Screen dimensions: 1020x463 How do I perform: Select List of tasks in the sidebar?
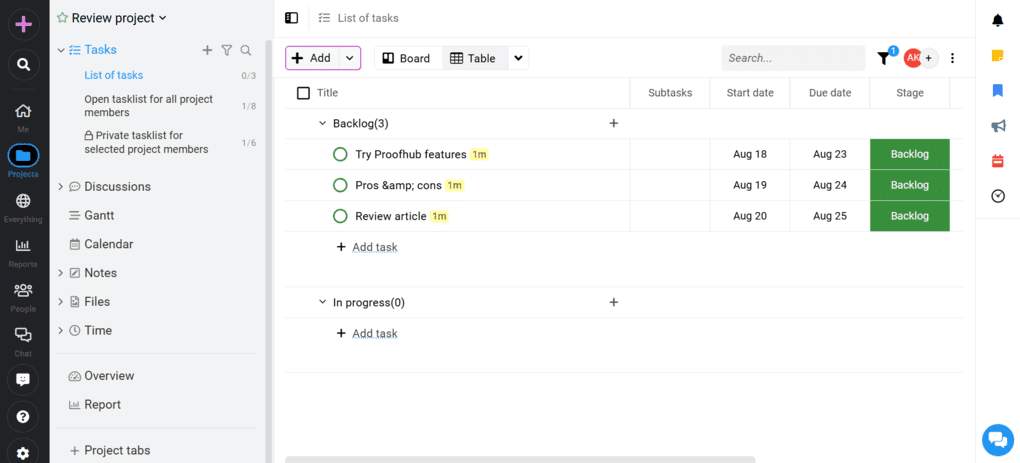point(114,75)
